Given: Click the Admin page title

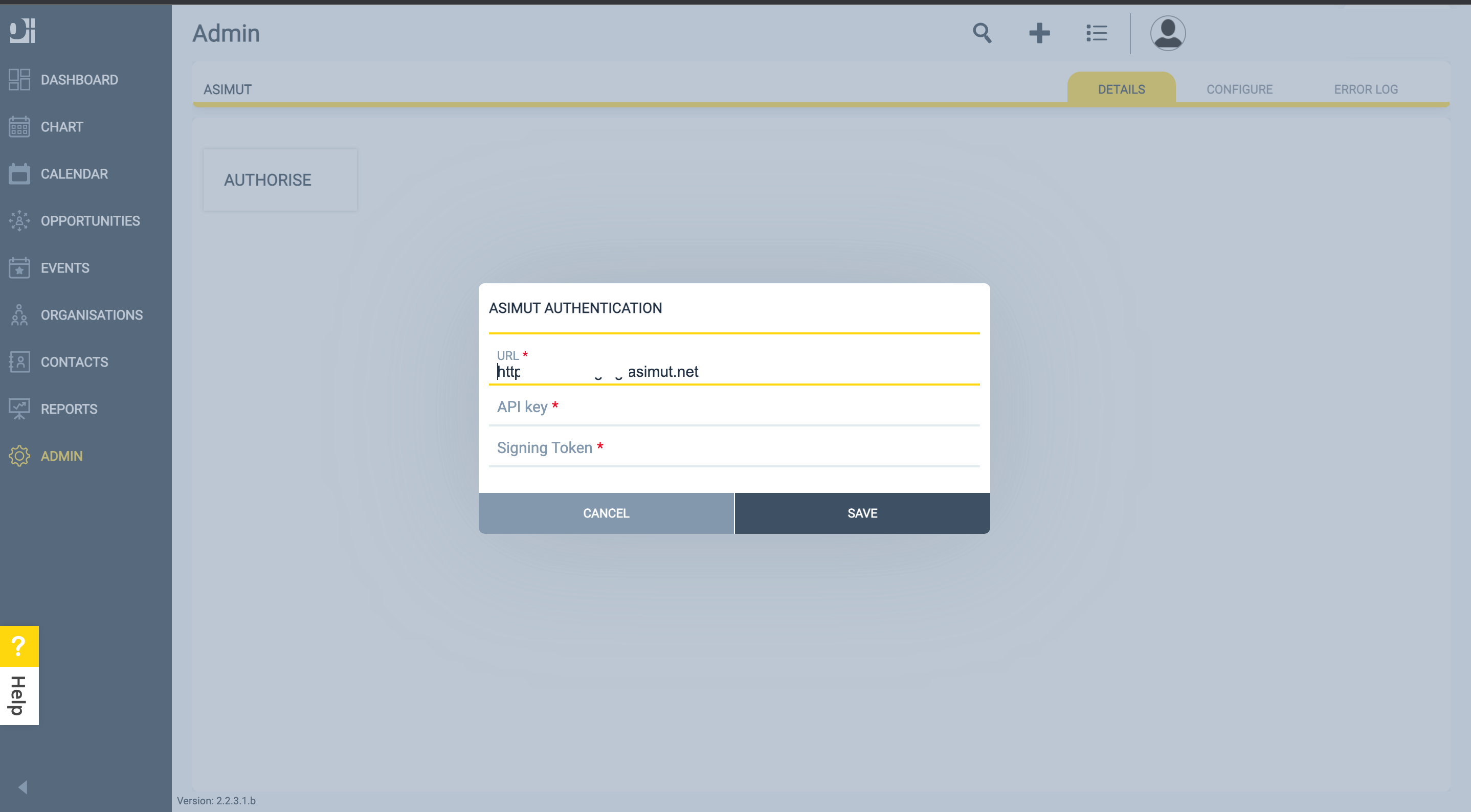Looking at the screenshot, I should pyautogui.click(x=226, y=33).
